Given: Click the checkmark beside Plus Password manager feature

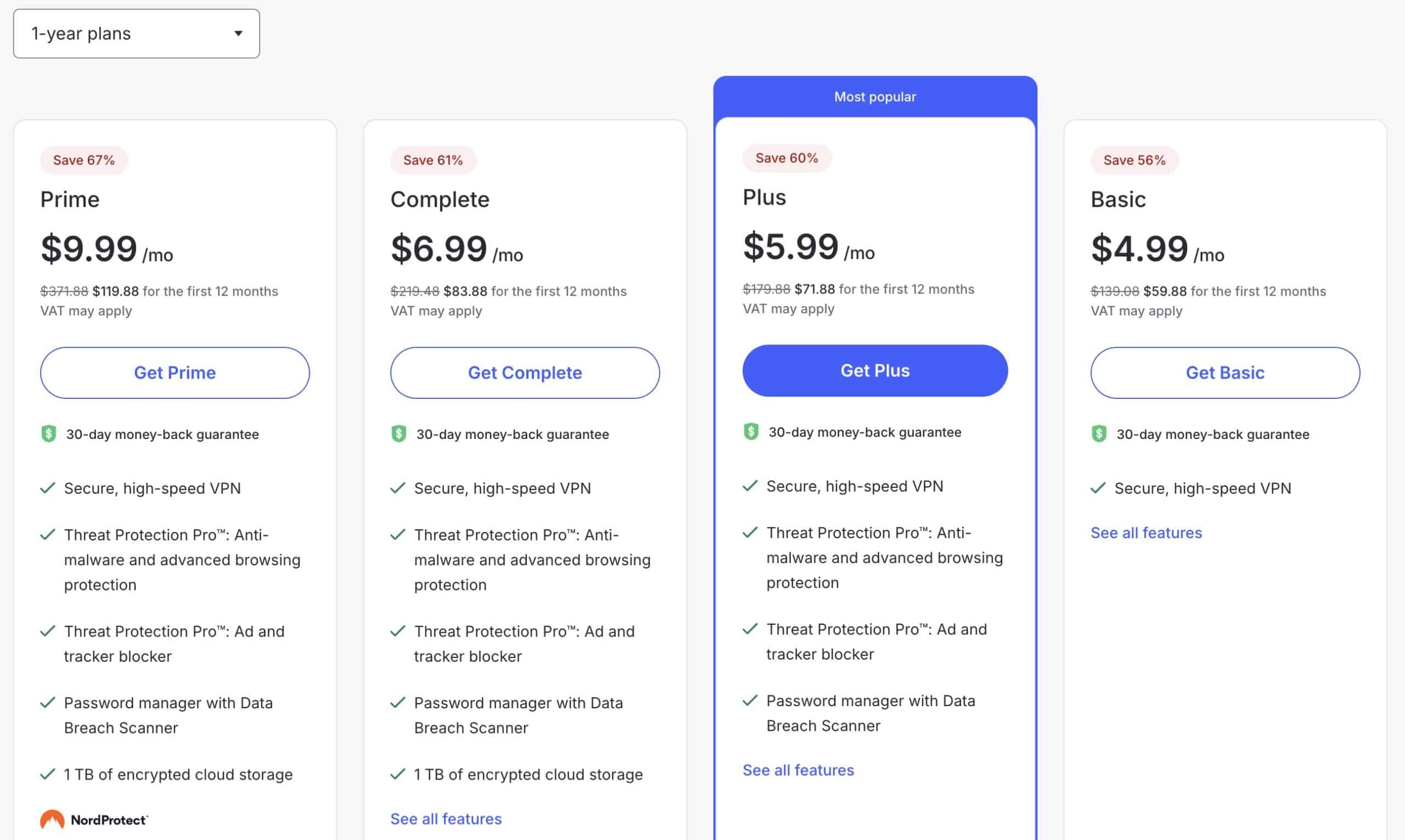Looking at the screenshot, I should [750, 701].
